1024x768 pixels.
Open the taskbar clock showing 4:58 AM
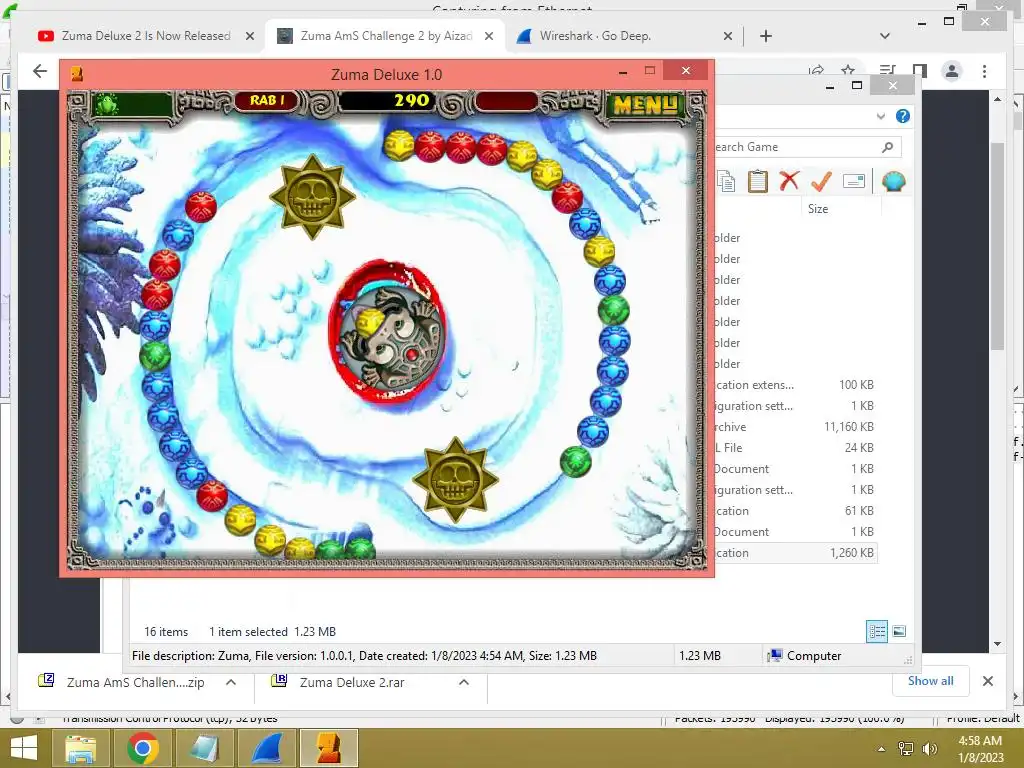[x=980, y=749]
